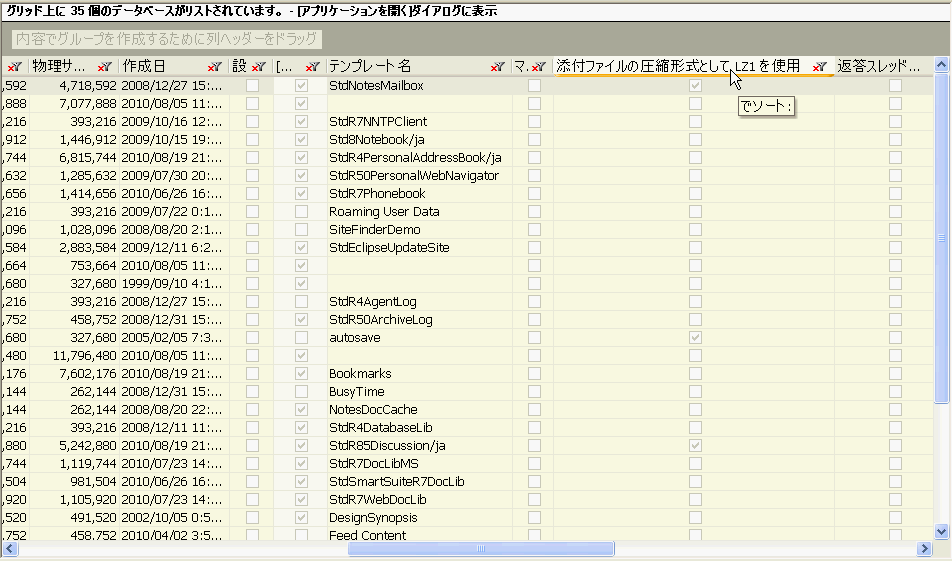Image resolution: width=952 pixels, height=561 pixels.
Task: Click the 作成日 column header
Action: (x=150, y=66)
